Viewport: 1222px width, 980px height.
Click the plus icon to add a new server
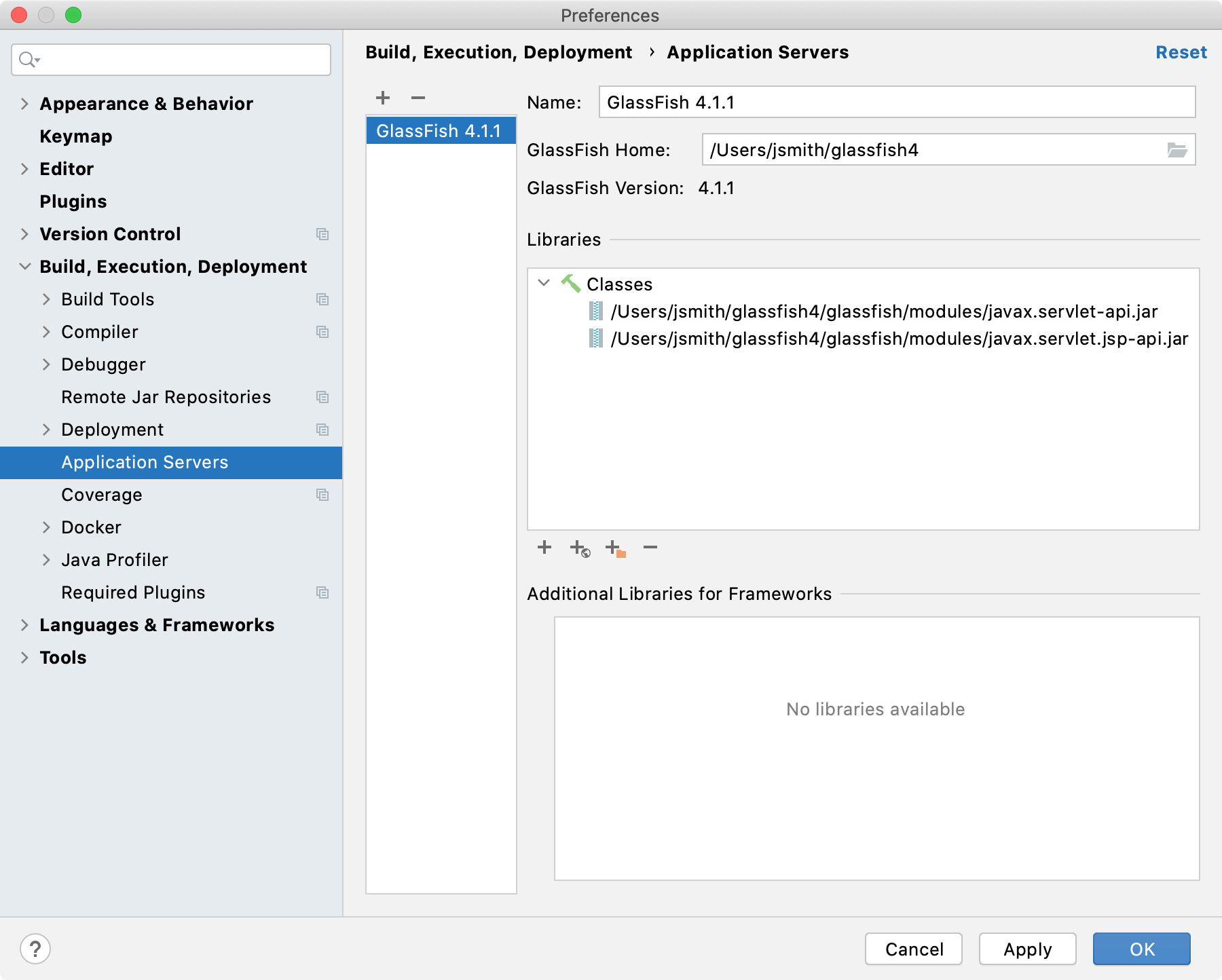click(x=383, y=98)
